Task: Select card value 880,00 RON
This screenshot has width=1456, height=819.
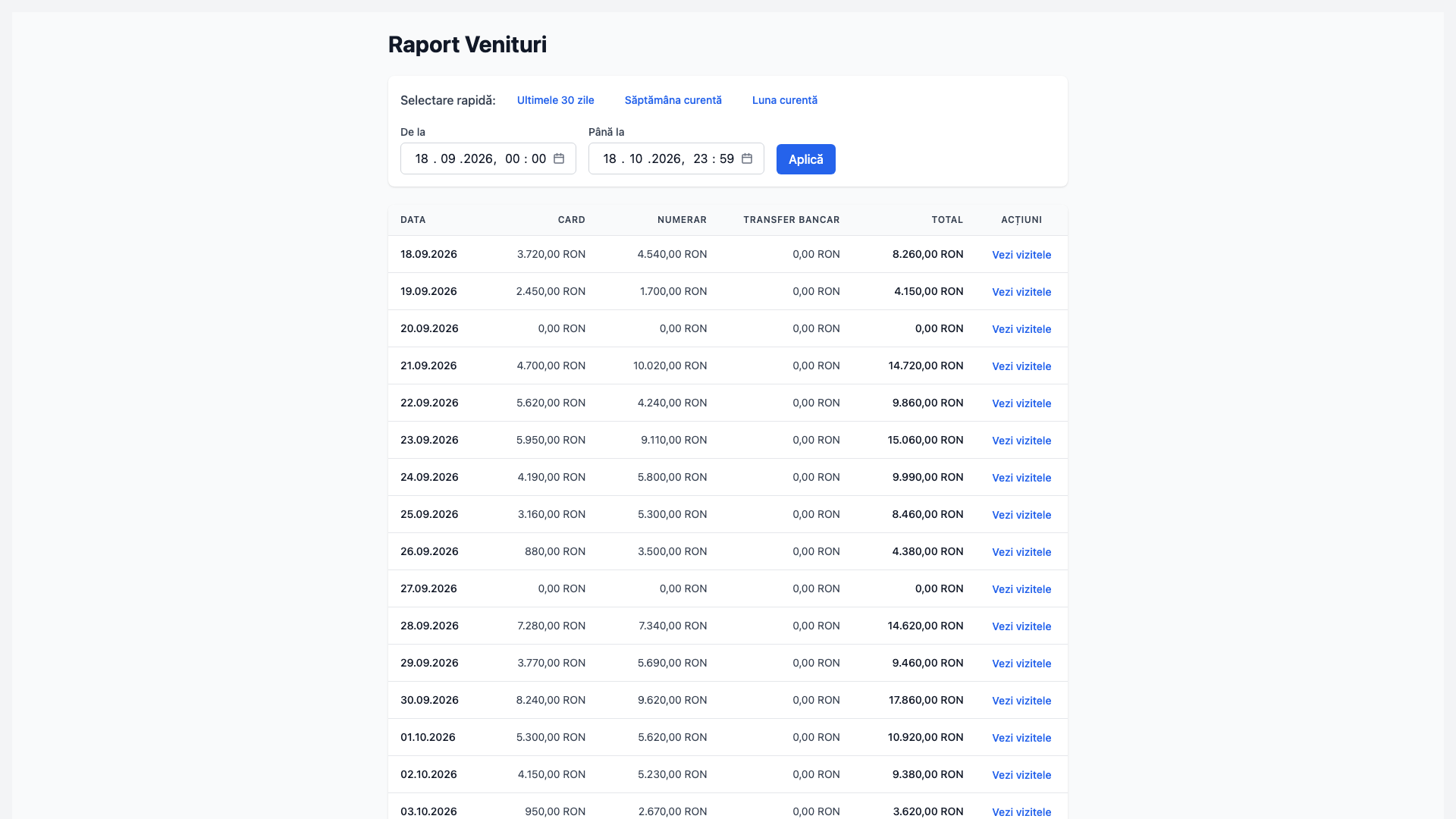Action: [555, 551]
